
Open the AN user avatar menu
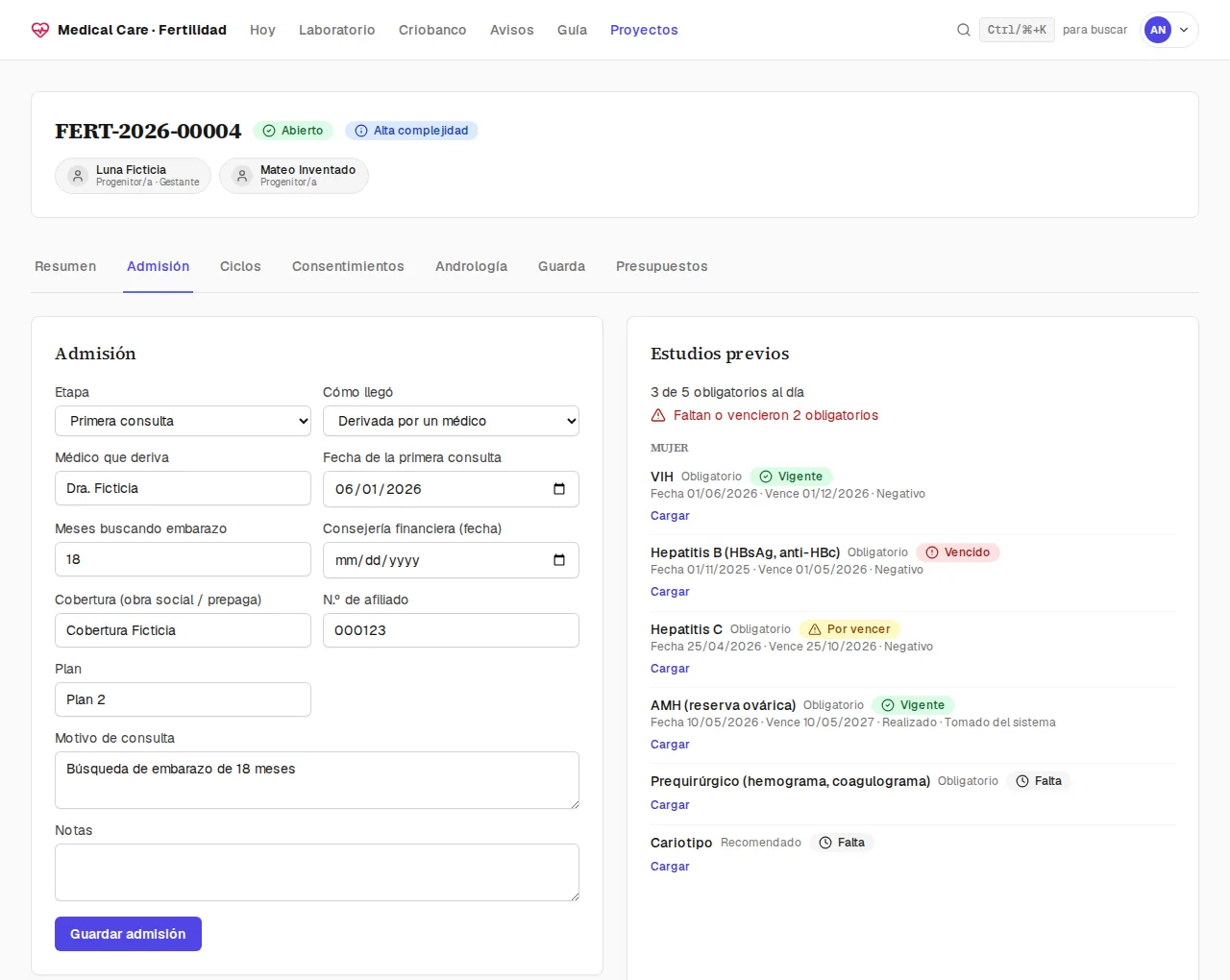click(1158, 30)
